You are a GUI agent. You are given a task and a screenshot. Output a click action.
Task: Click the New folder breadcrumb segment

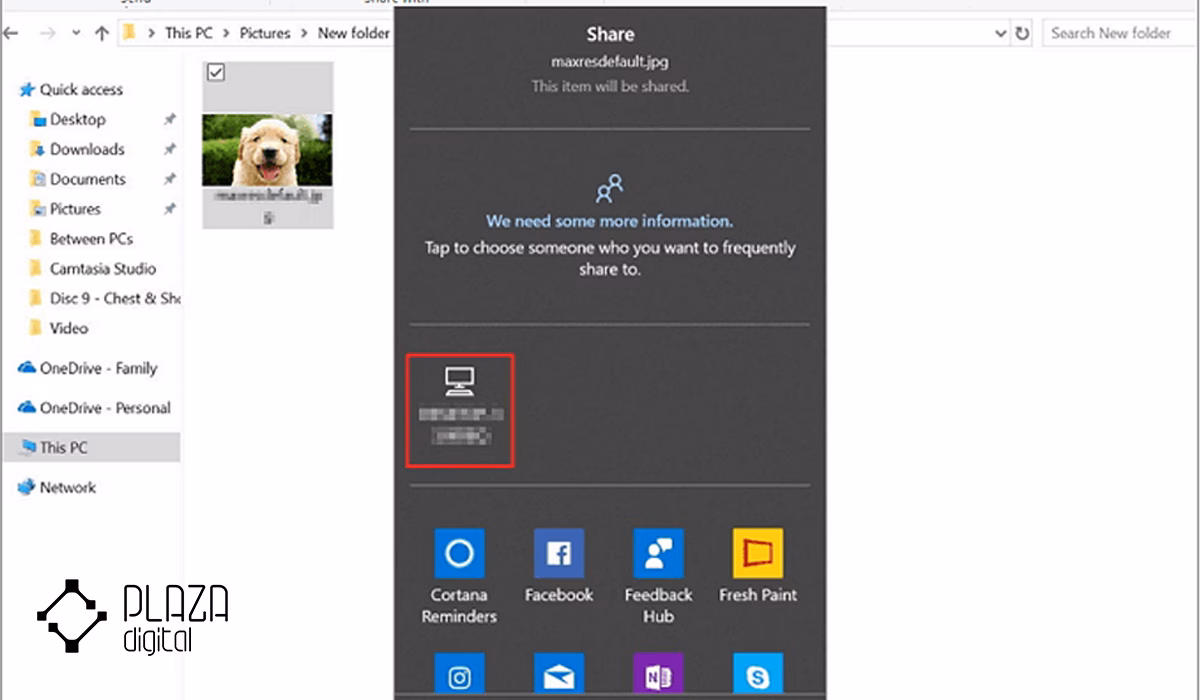click(353, 33)
